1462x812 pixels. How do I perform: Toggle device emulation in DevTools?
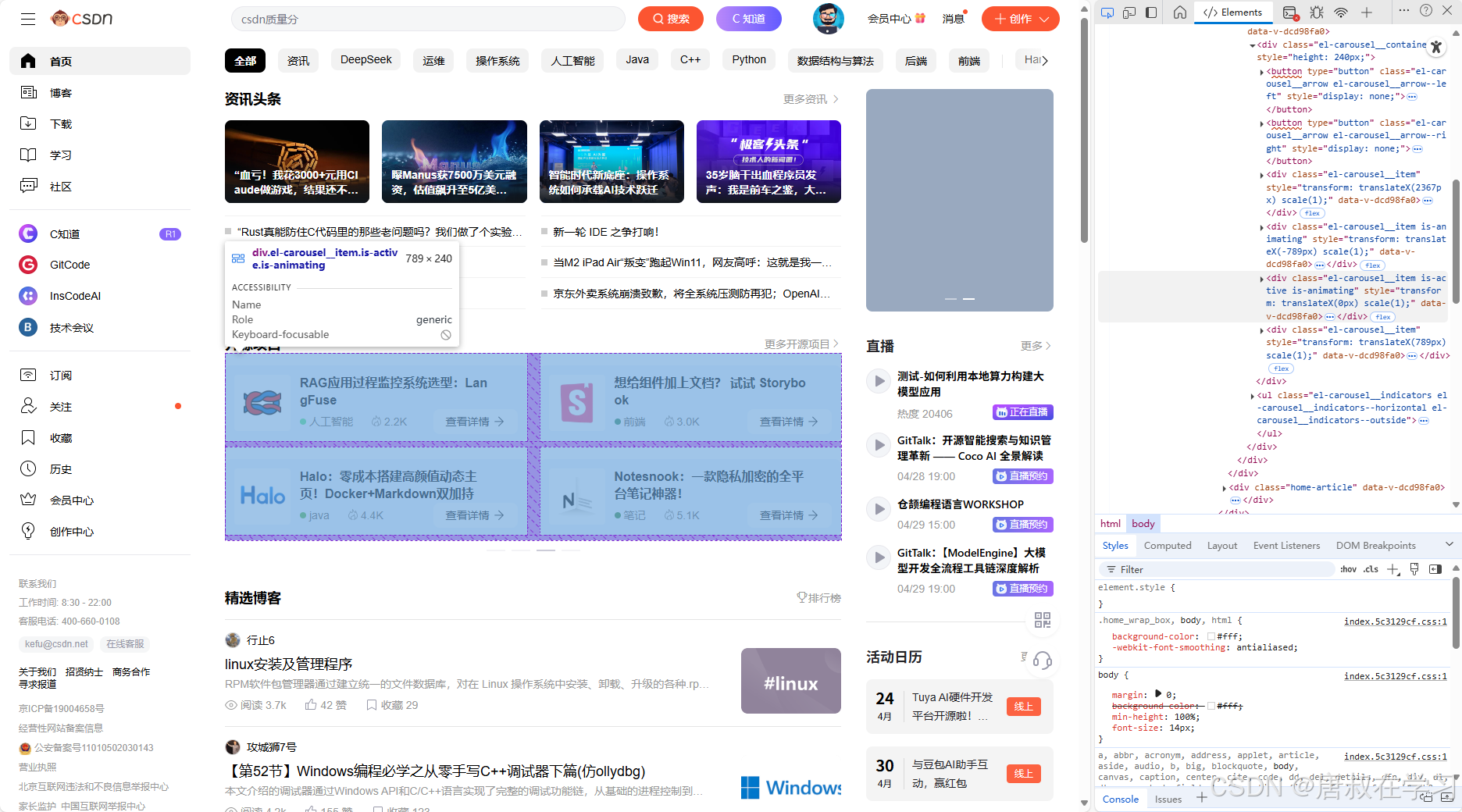[x=1129, y=12]
